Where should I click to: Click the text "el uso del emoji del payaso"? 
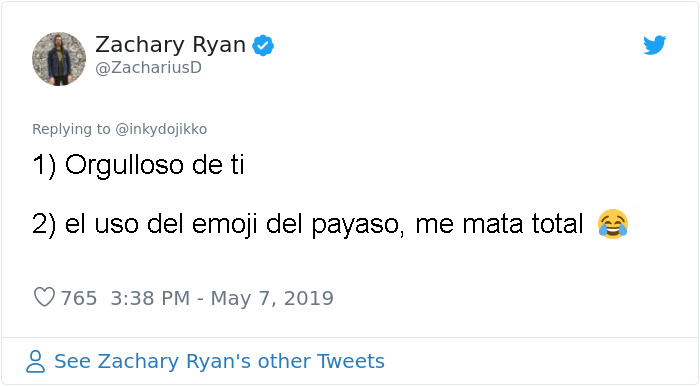(x=232, y=224)
